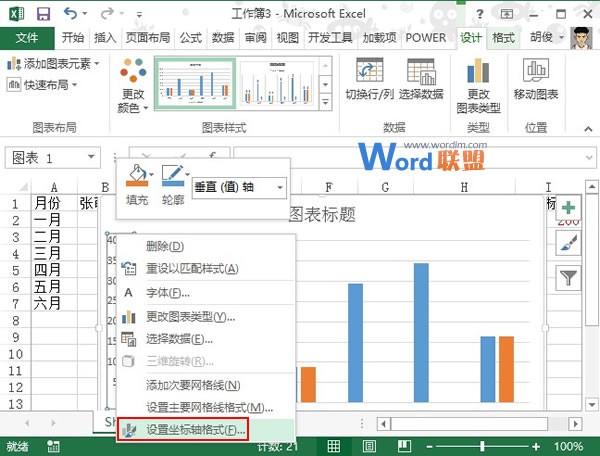Open the Chart Filters funnel button

pos(569,277)
